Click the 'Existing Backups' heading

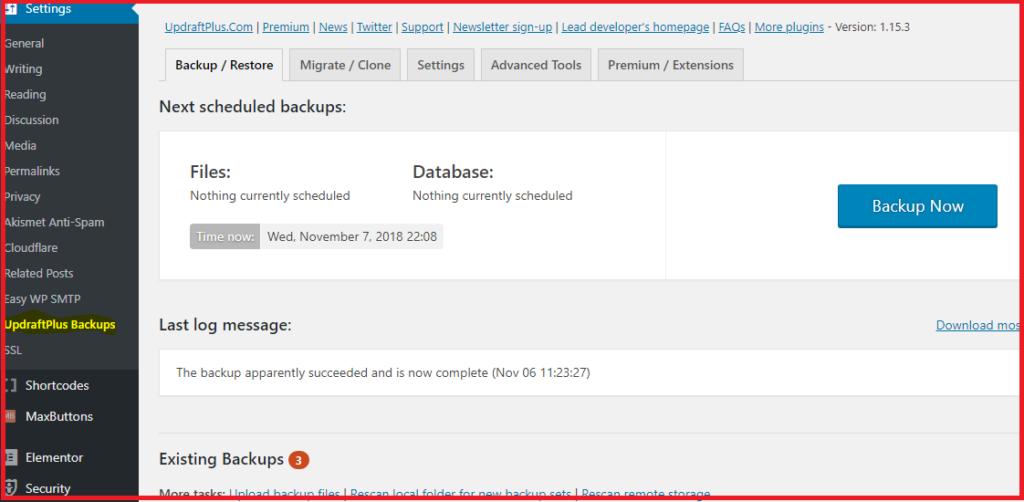tap(221, 460)
